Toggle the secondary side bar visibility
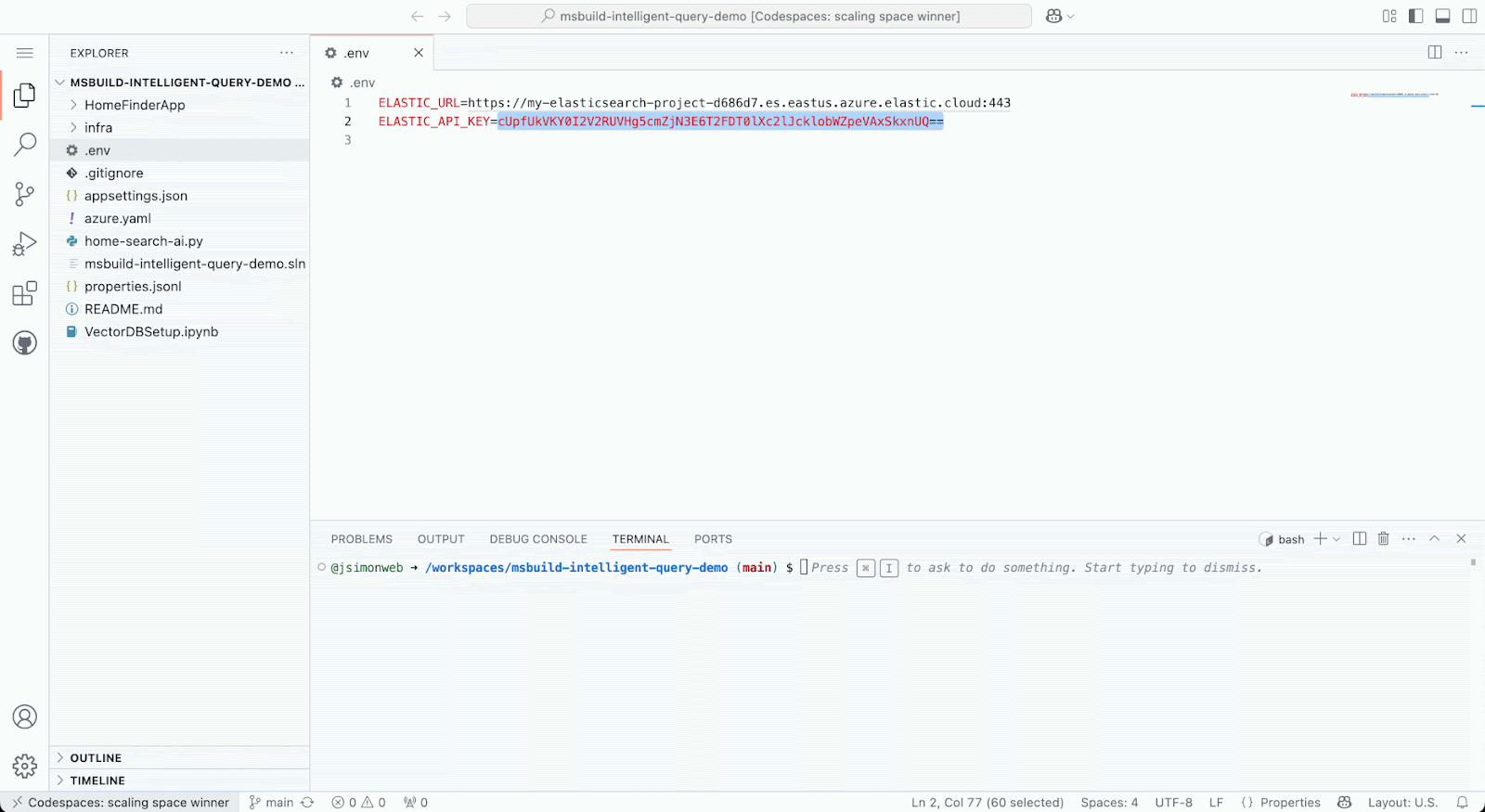Viewport: 1485px width, 812px height. (1469, 16)
